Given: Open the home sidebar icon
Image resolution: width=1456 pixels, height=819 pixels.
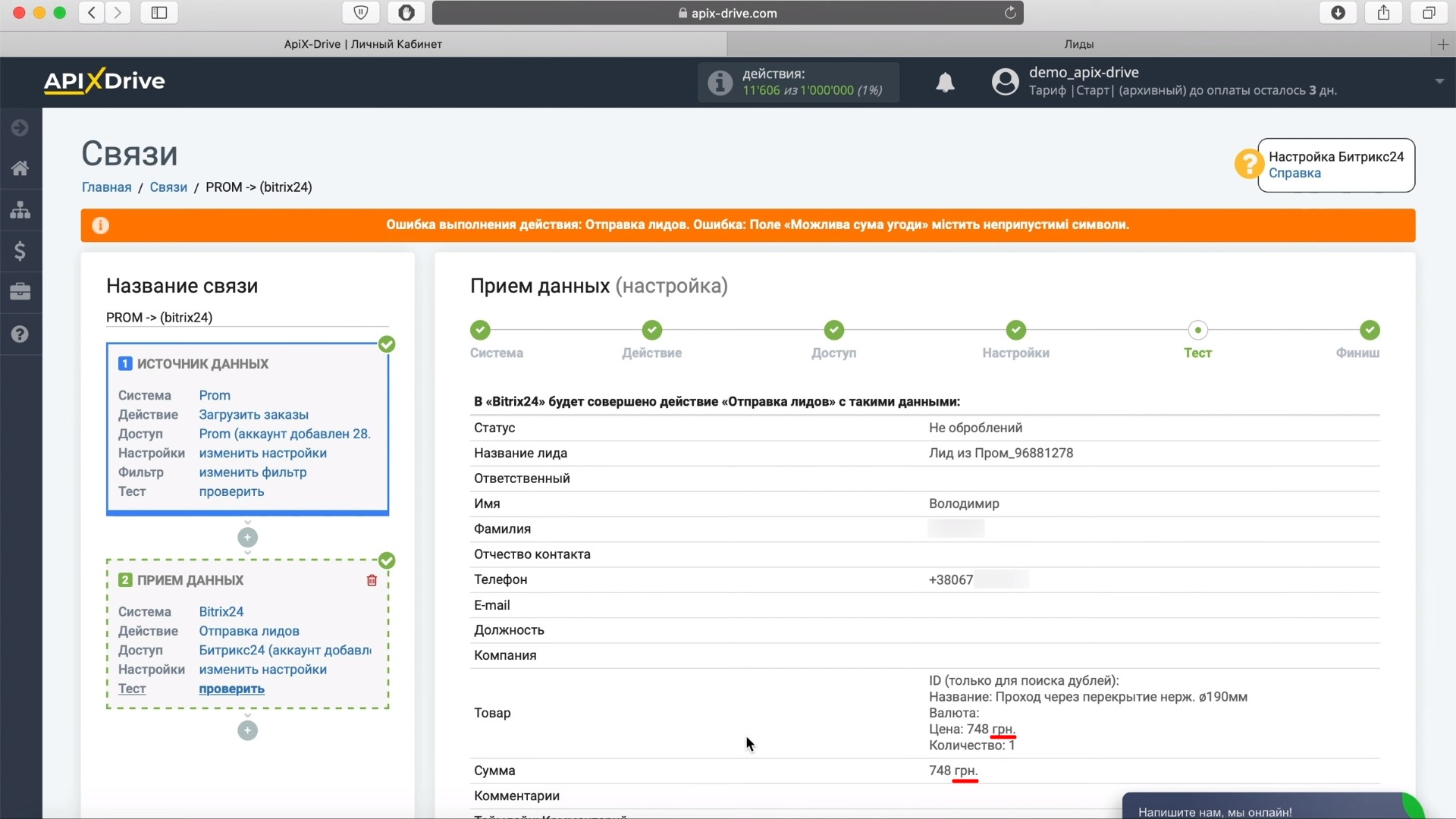Looking at the screenshot, I should click(20, 168).
